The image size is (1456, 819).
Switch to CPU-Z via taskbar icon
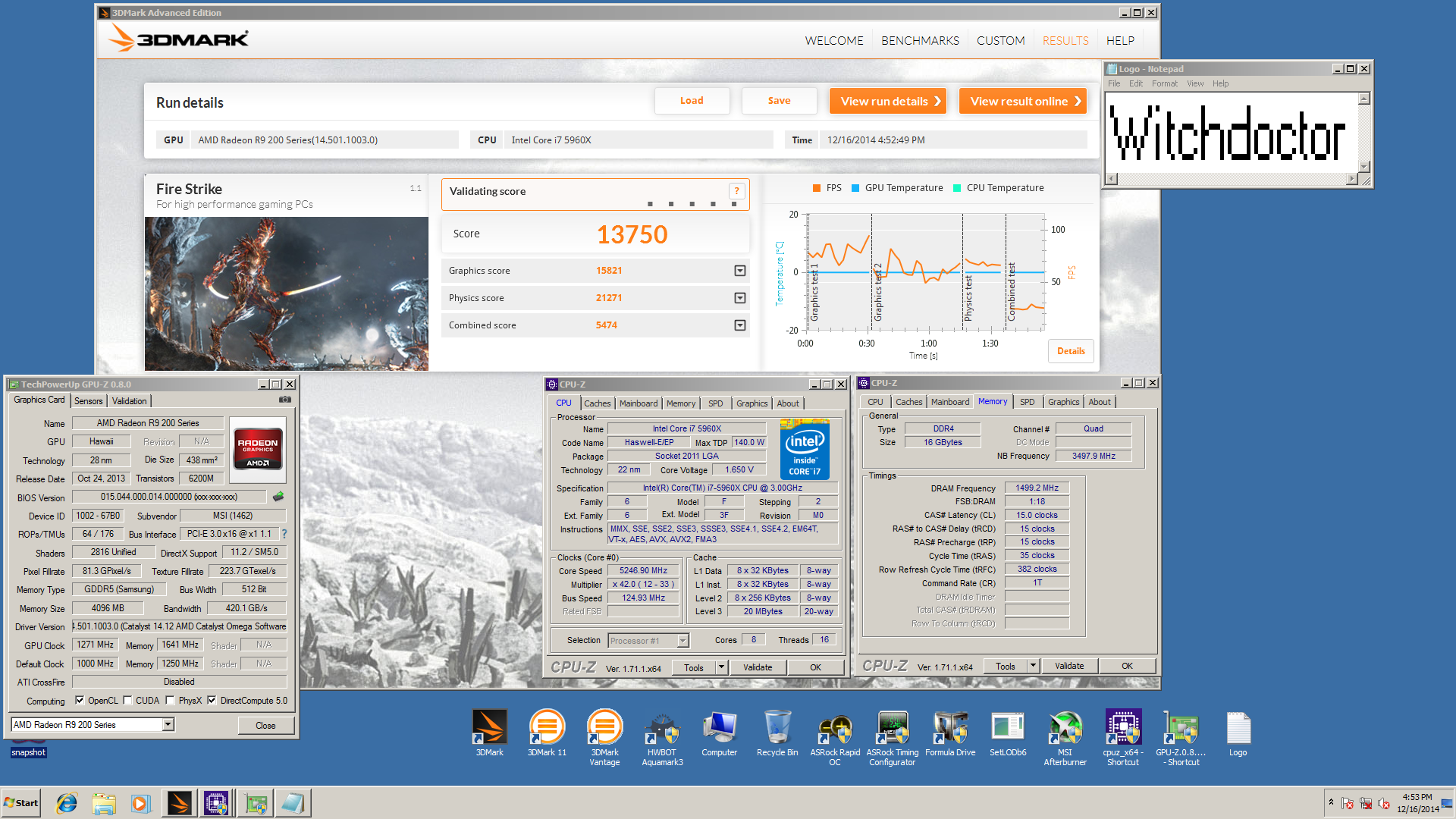pyautogui.click(x=216, y=803)
